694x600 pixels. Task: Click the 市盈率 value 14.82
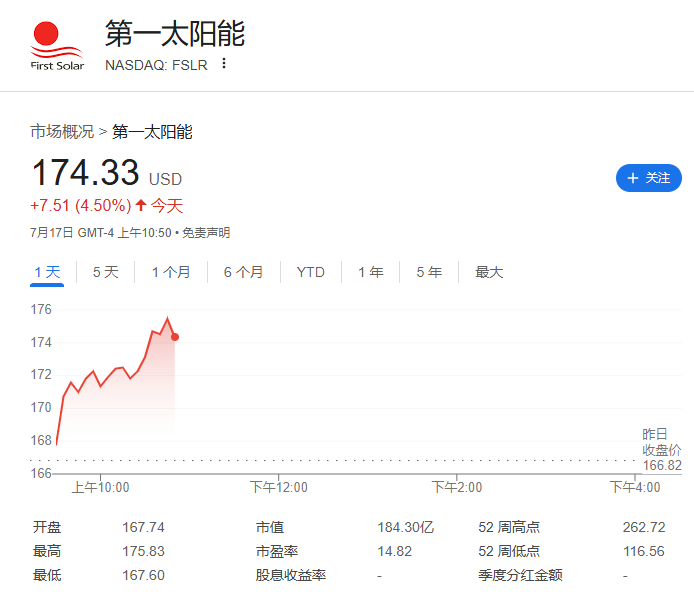pos(394,551)
